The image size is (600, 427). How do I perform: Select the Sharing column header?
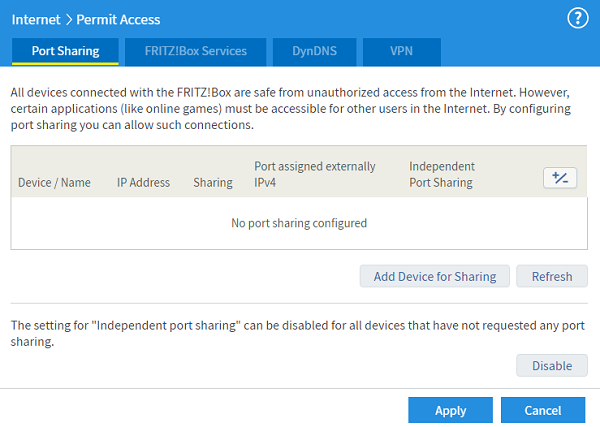pos(212,183)
